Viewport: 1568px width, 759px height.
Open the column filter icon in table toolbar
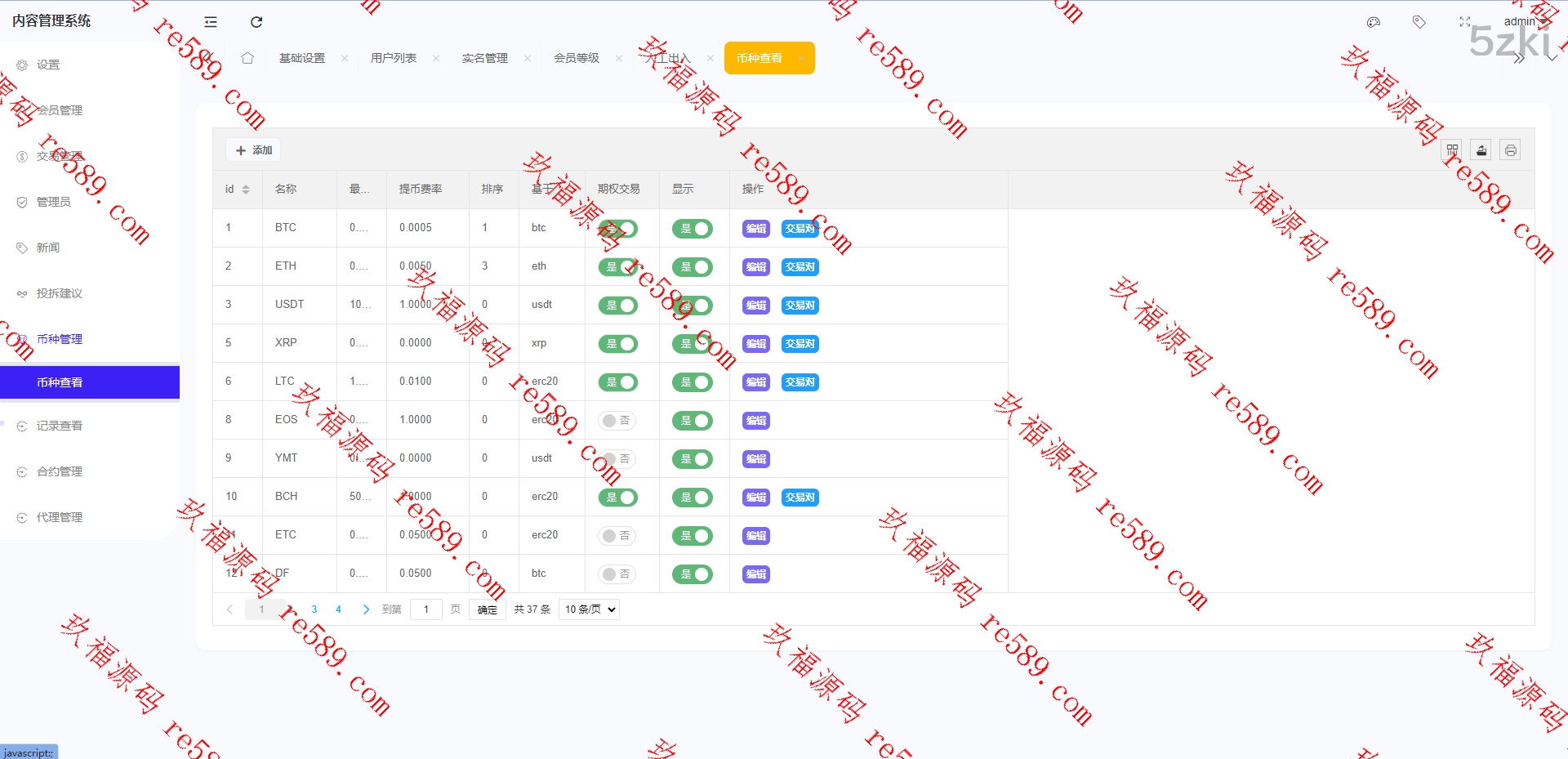pos(1452,150)
